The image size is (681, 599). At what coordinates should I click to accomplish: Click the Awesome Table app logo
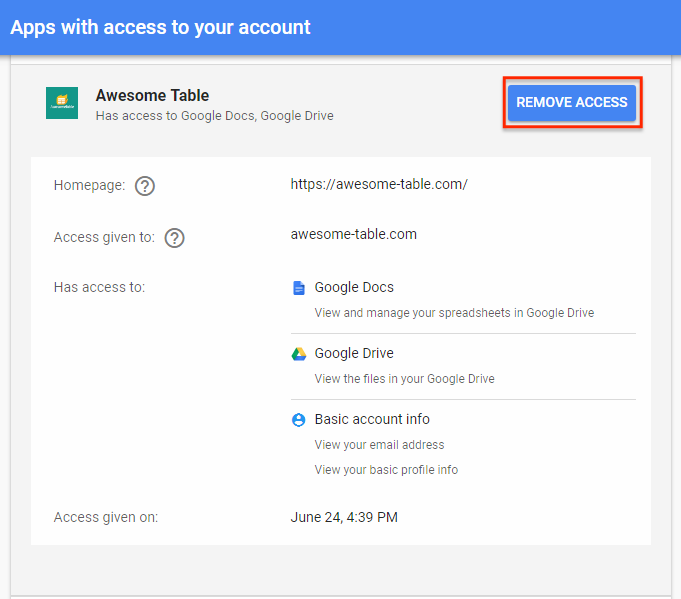pyautogui.click(x=62, y=103)
